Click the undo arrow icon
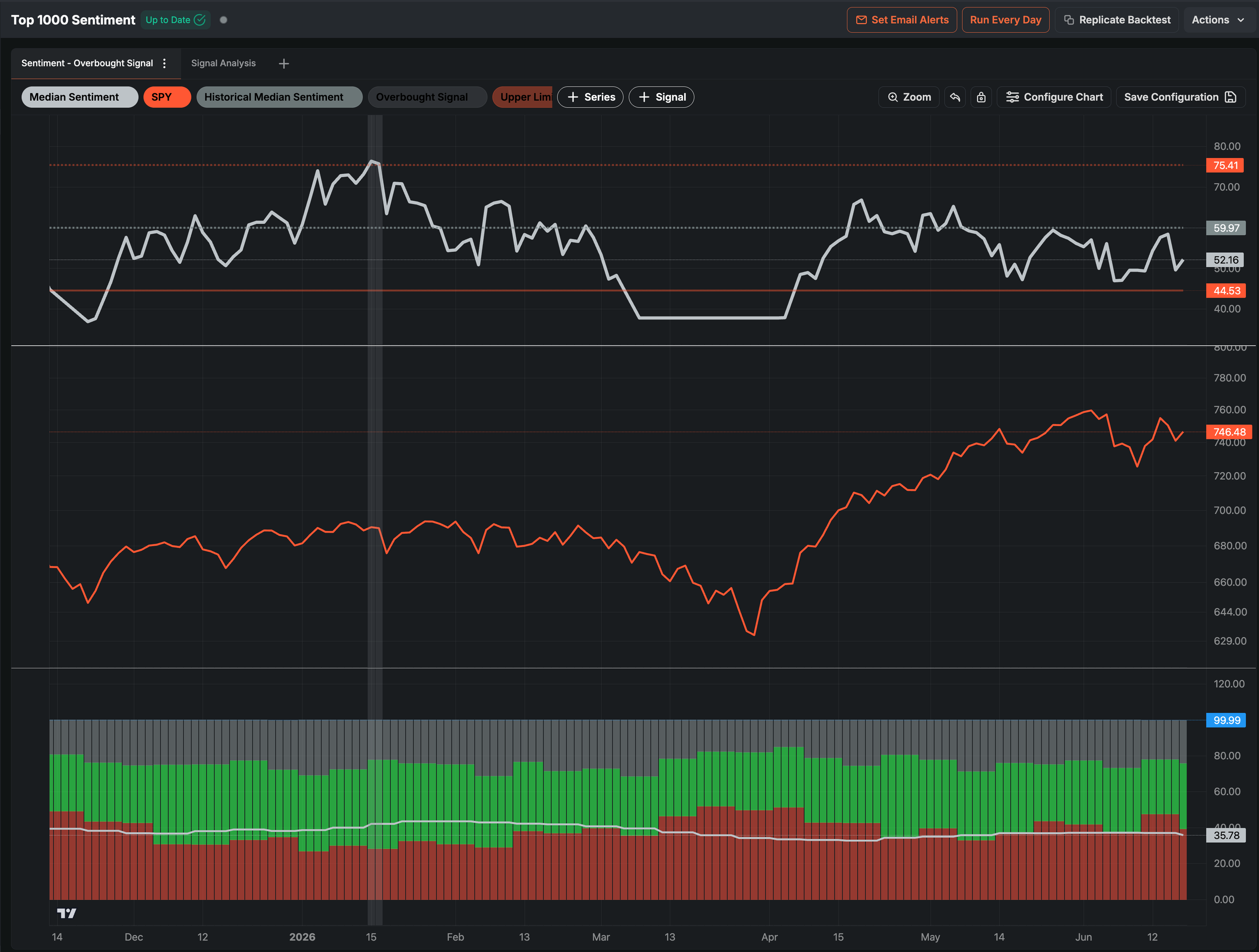Image resolution: width=1259 pixels, height=952 pixels. 954,97
